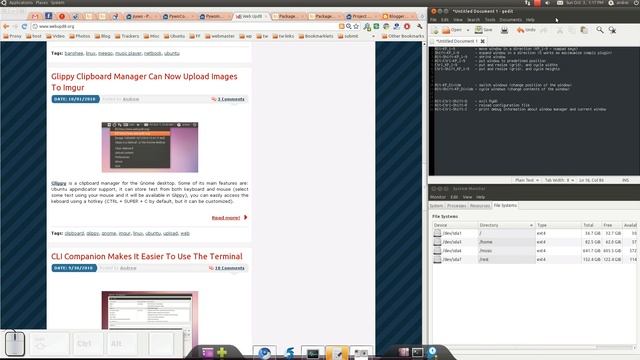
Task: Click the address bar showing www.webupd8.org
Action: [x=184, y=26]
